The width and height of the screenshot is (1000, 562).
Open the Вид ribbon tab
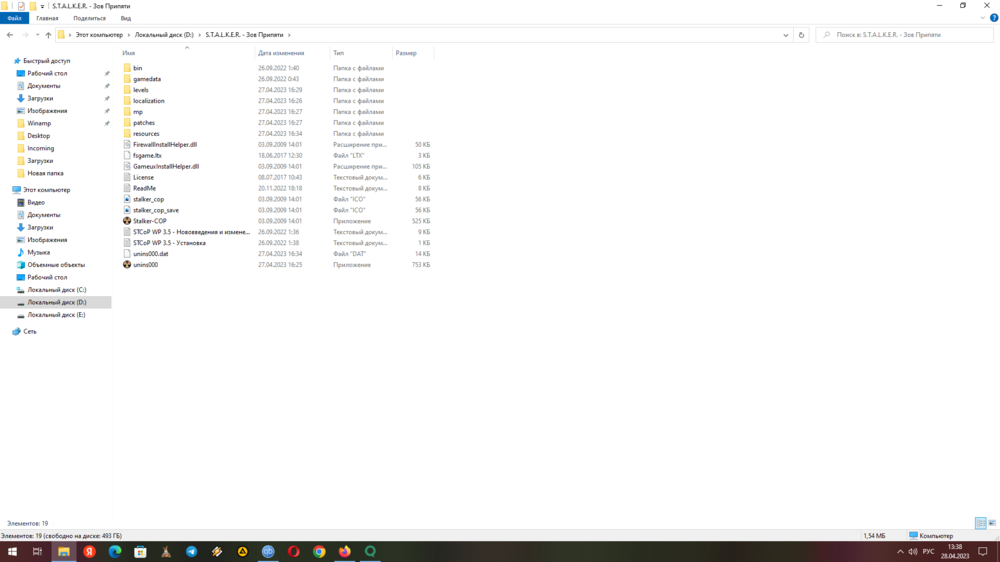[x=126, y=18]
